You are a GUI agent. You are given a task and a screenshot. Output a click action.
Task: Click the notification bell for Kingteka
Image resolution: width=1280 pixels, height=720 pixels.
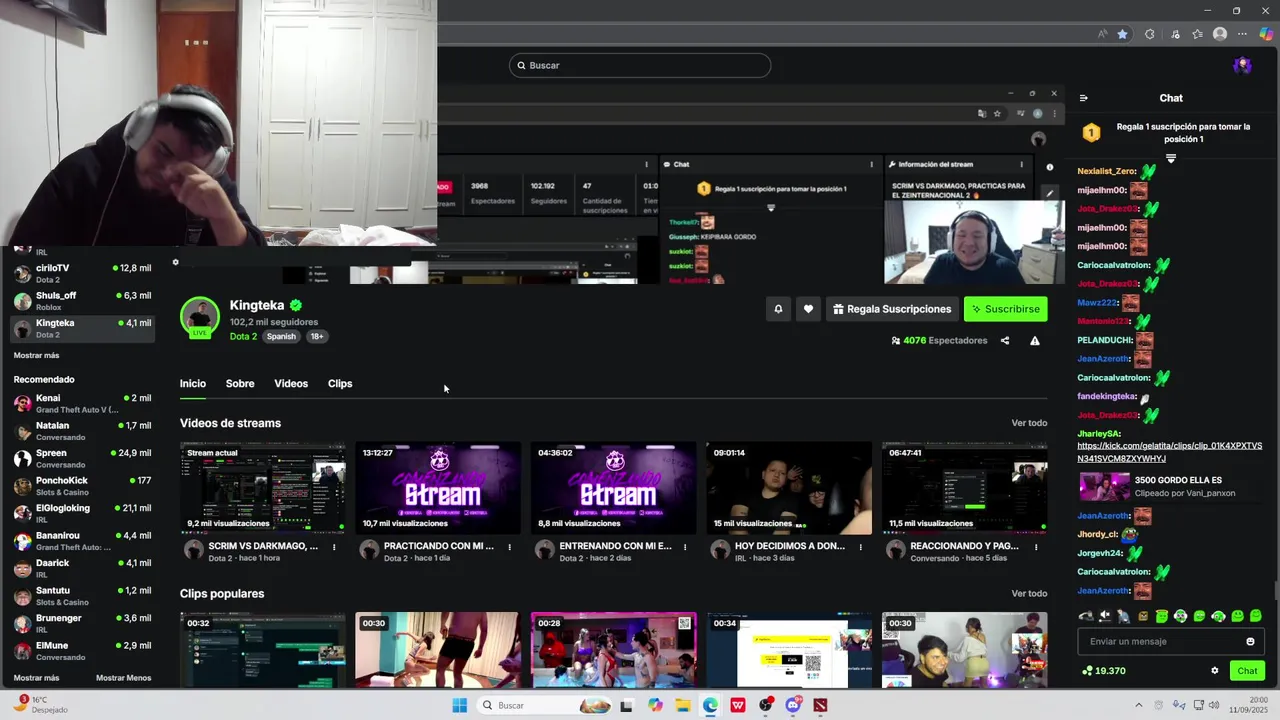pos(778,309)
